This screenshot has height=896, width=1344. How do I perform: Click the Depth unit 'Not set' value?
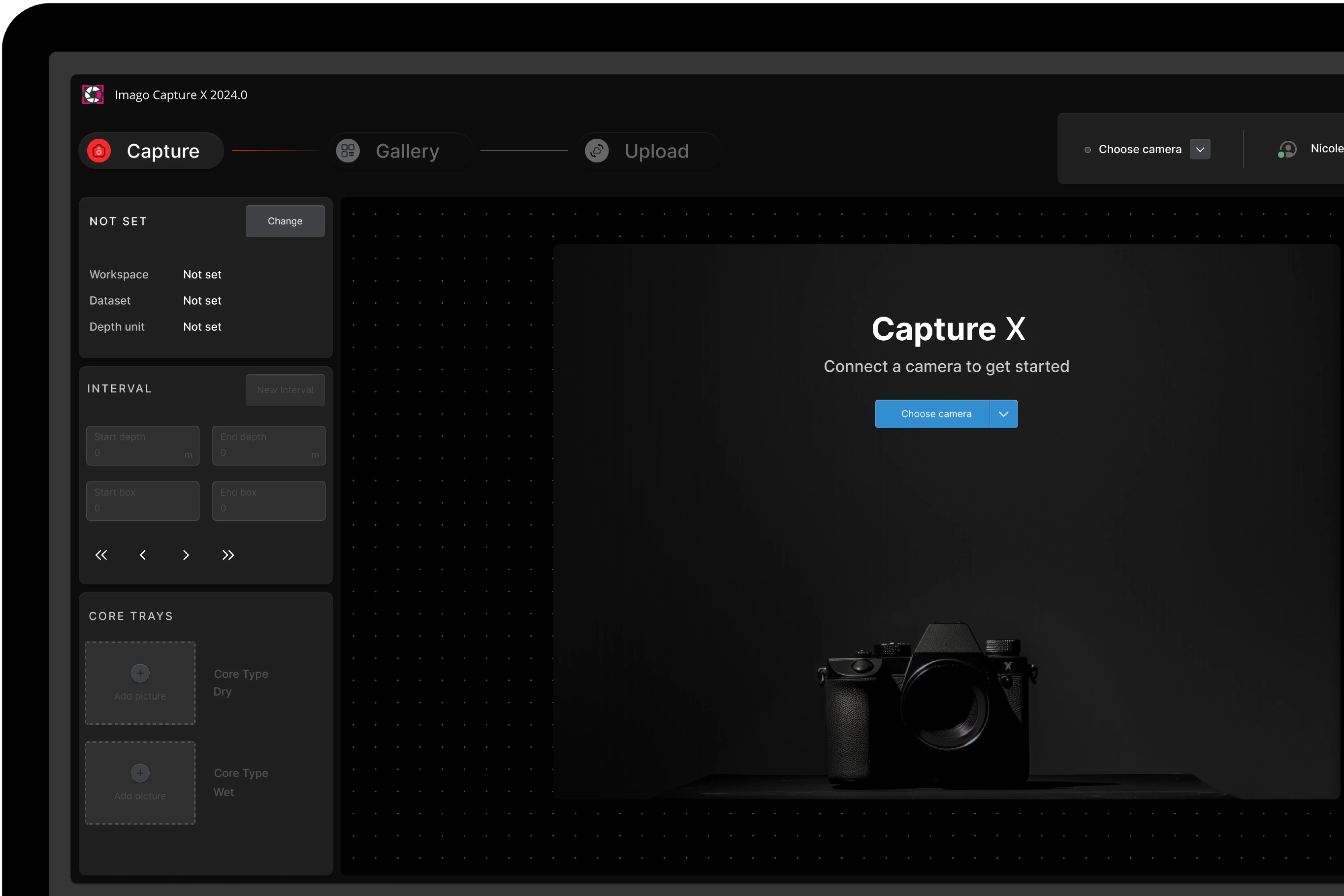point(202,327)
